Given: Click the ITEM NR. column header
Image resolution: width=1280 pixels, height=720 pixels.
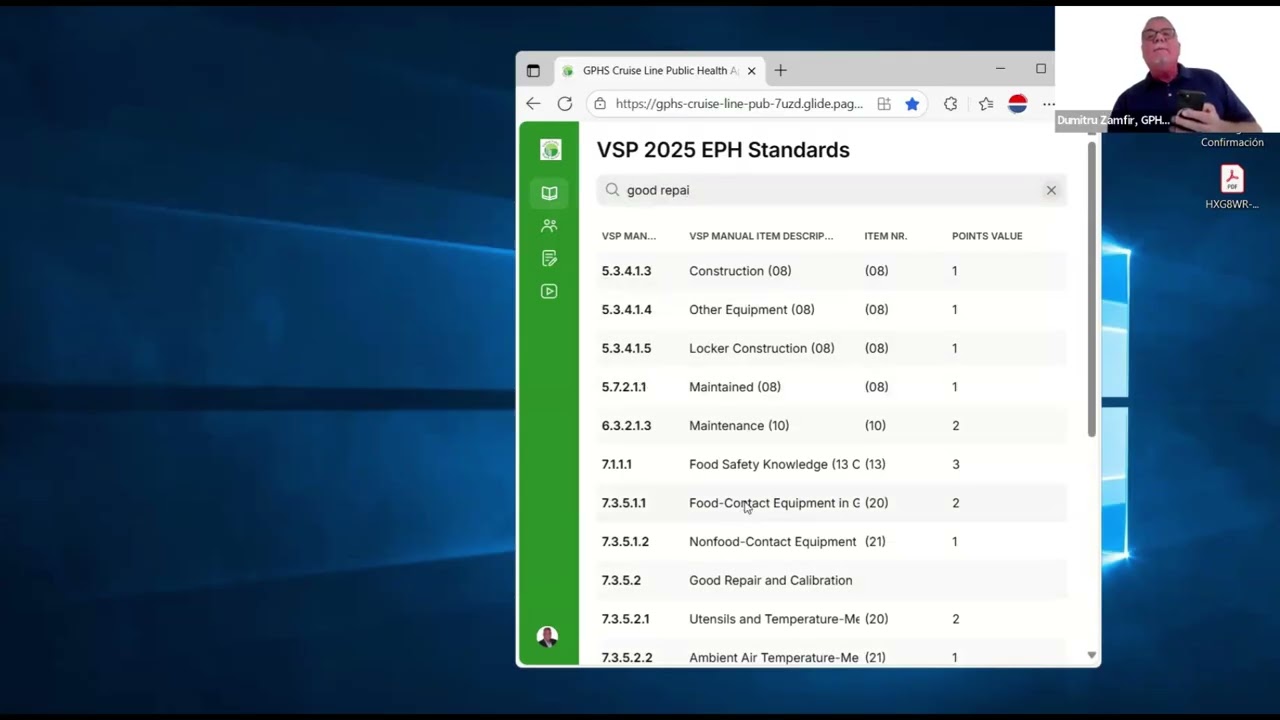Looking at the screenshot, I should (x=886, y=236).
